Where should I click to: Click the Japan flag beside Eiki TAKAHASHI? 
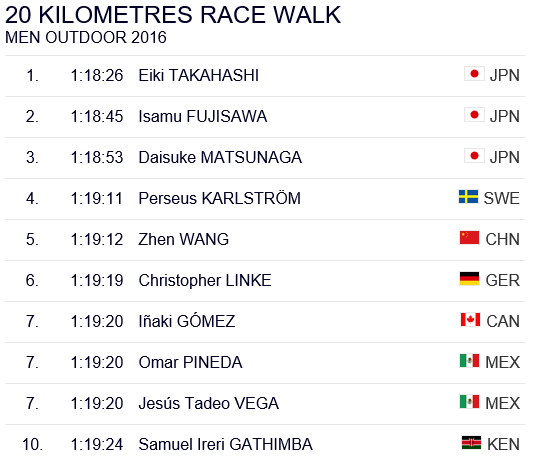coord(474,74)
